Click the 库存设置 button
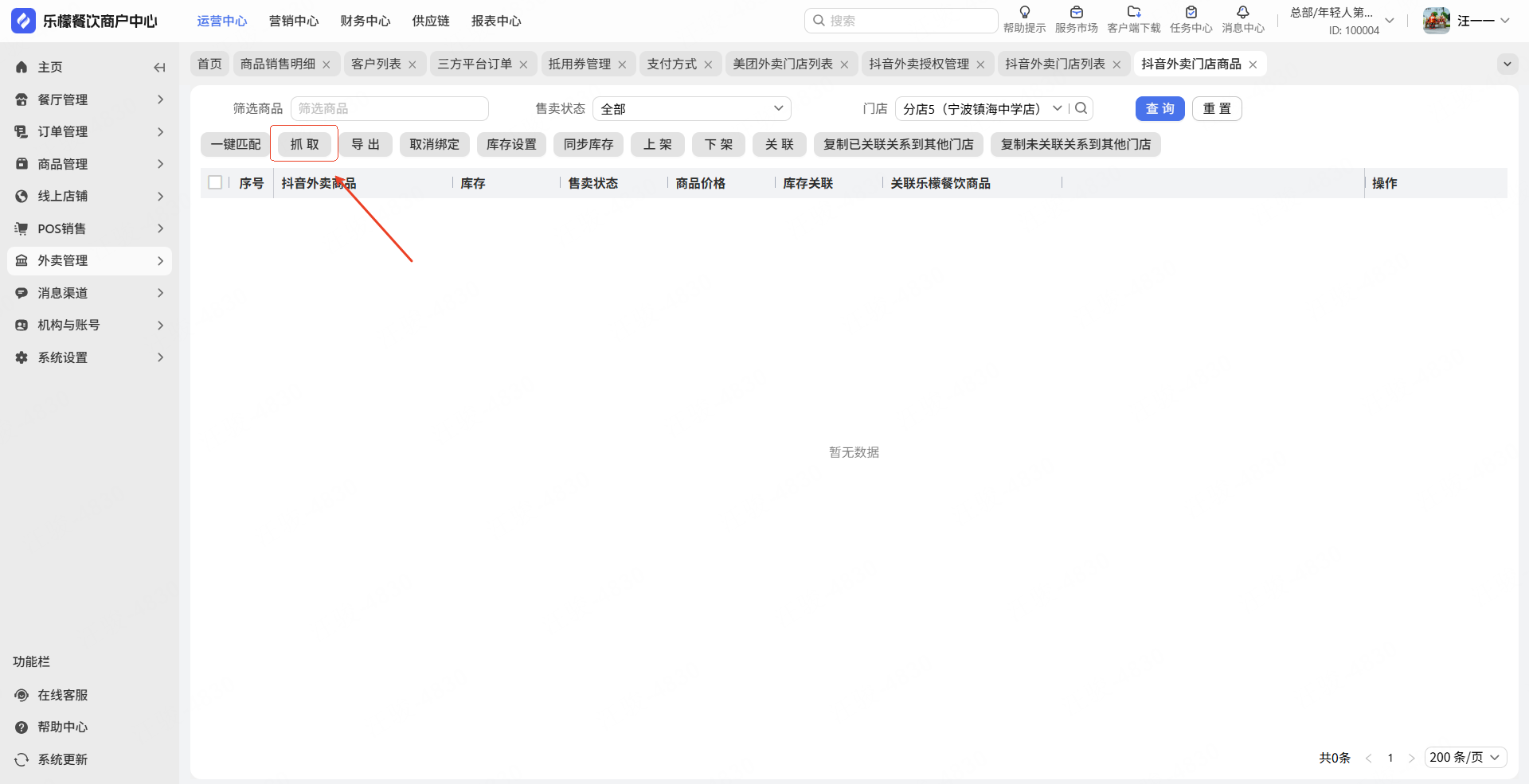Screen dimensions: 1529x784 coord(511,144)
